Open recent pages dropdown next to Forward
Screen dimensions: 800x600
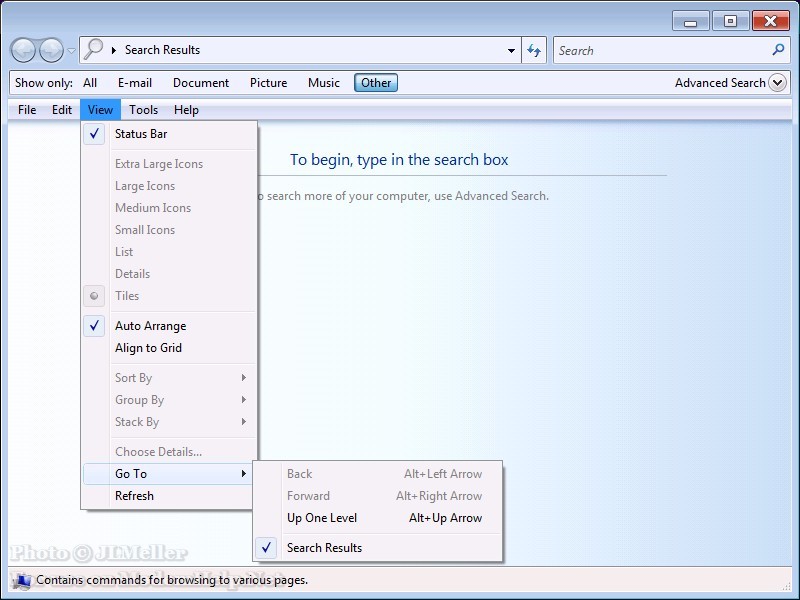71,51
